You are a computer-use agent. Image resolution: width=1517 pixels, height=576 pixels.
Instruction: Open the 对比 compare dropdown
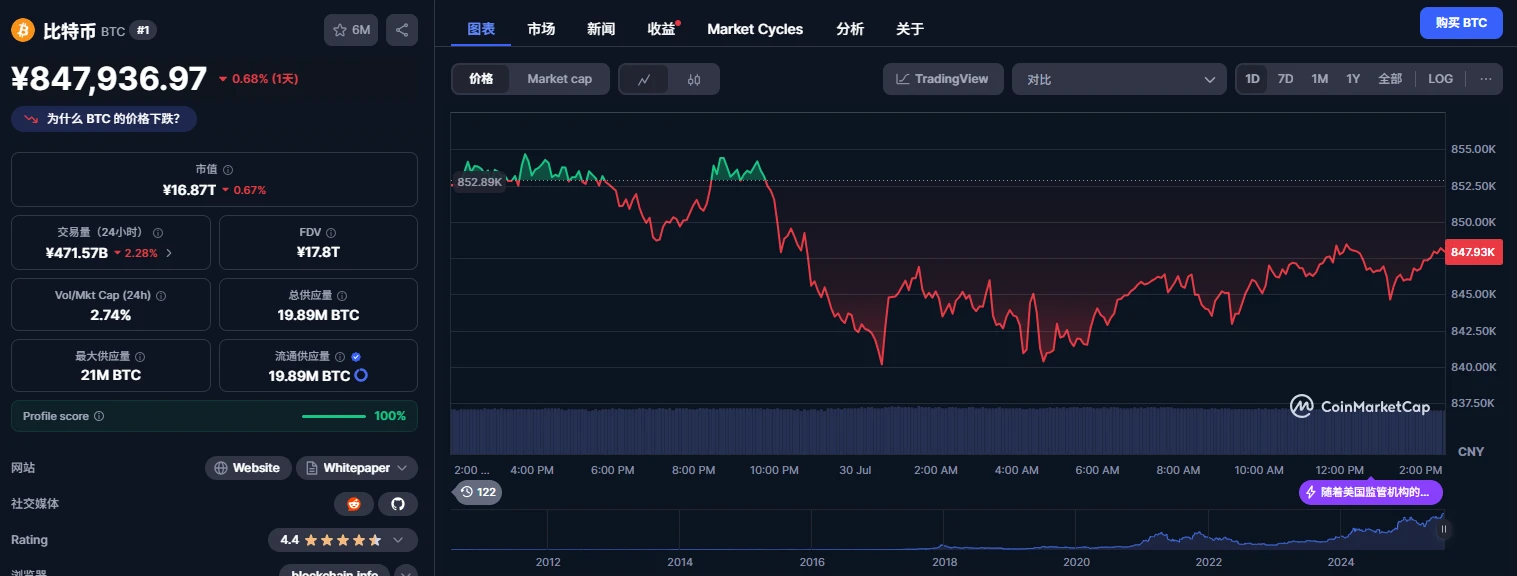click(1119, 79)
